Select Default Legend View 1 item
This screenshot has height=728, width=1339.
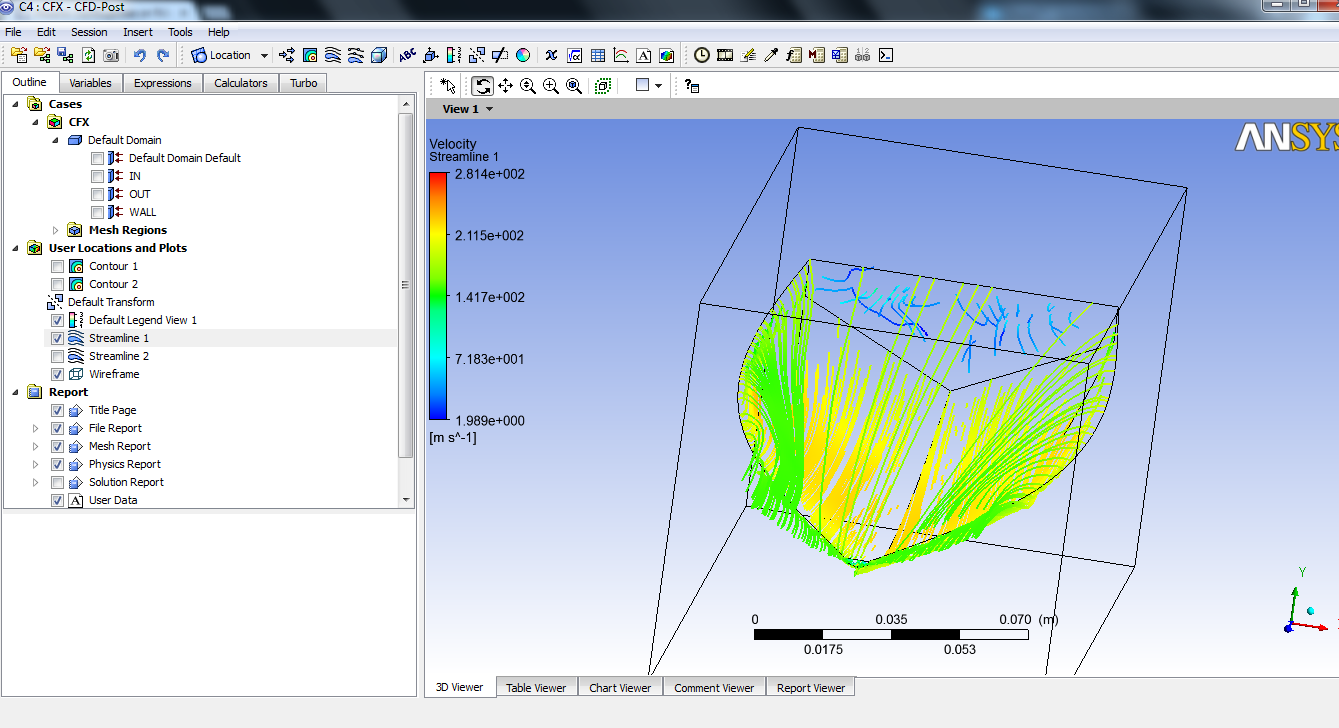pyautogui.click(x=143, y=320)
